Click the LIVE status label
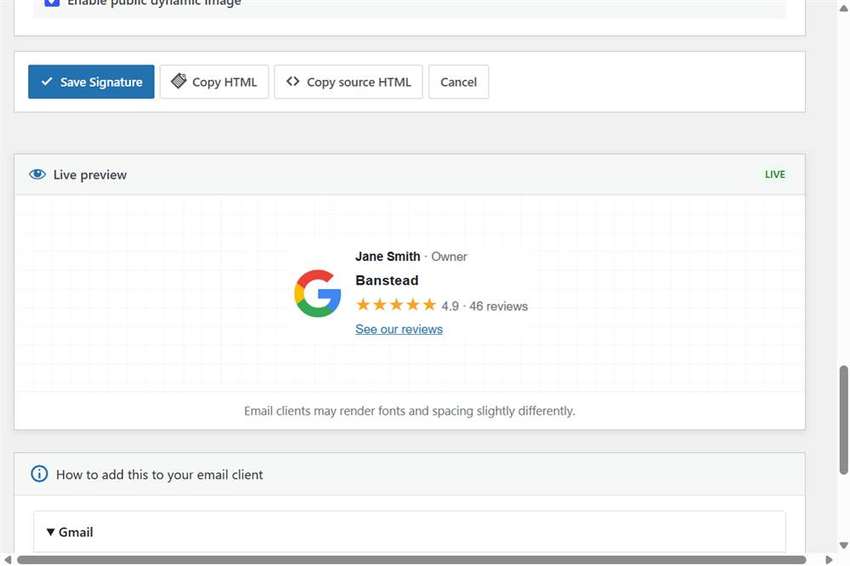850x566 pixels. (x=775, y=174)
